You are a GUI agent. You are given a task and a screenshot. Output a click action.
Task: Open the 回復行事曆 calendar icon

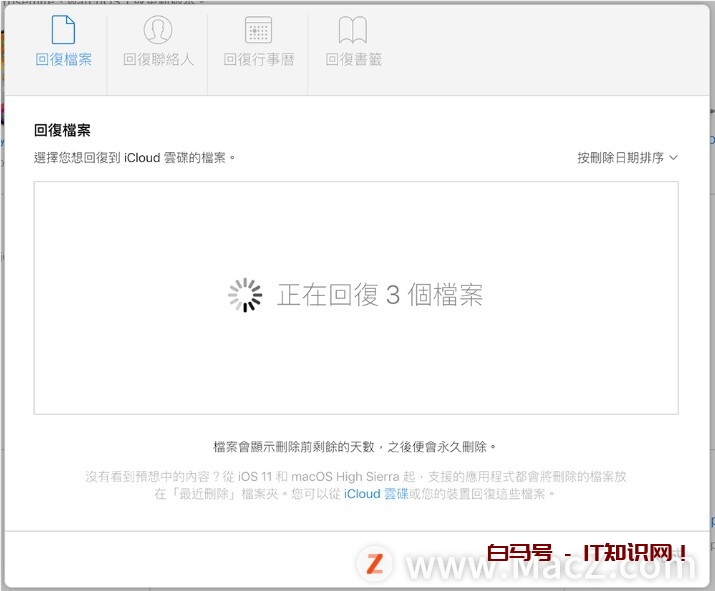(x=258, y=30)
